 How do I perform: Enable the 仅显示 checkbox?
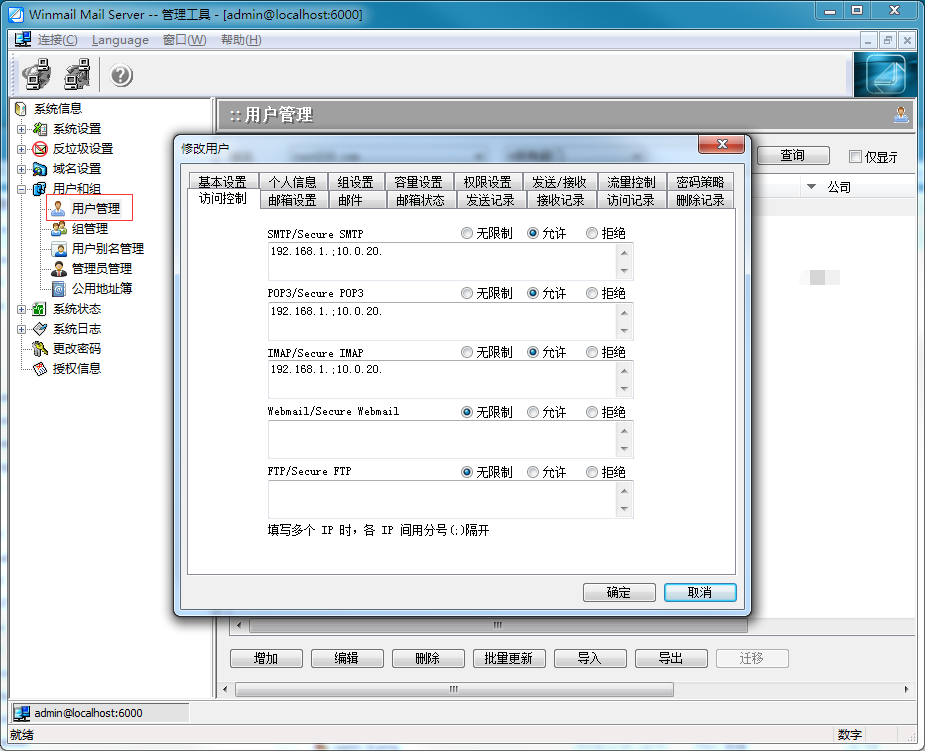(855, 157)
